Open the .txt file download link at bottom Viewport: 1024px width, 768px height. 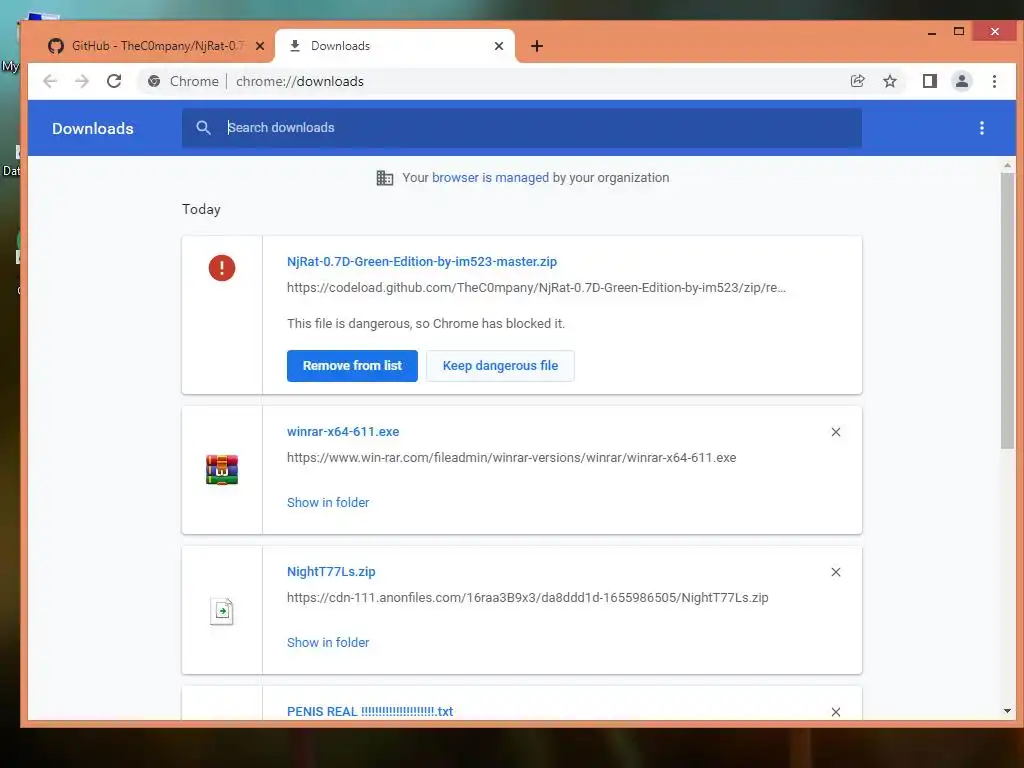click(x=370, y=711)
